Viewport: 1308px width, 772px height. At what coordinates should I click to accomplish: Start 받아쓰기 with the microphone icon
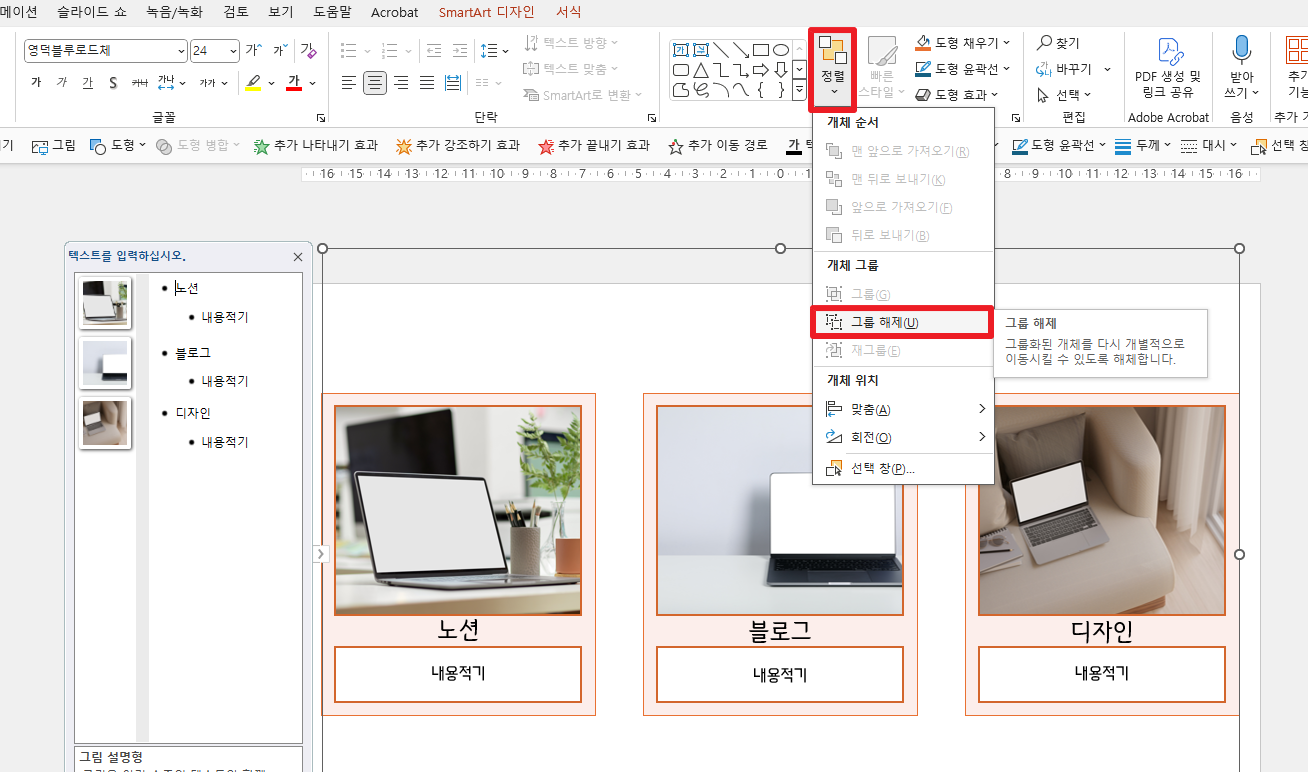coord(1241,50)
